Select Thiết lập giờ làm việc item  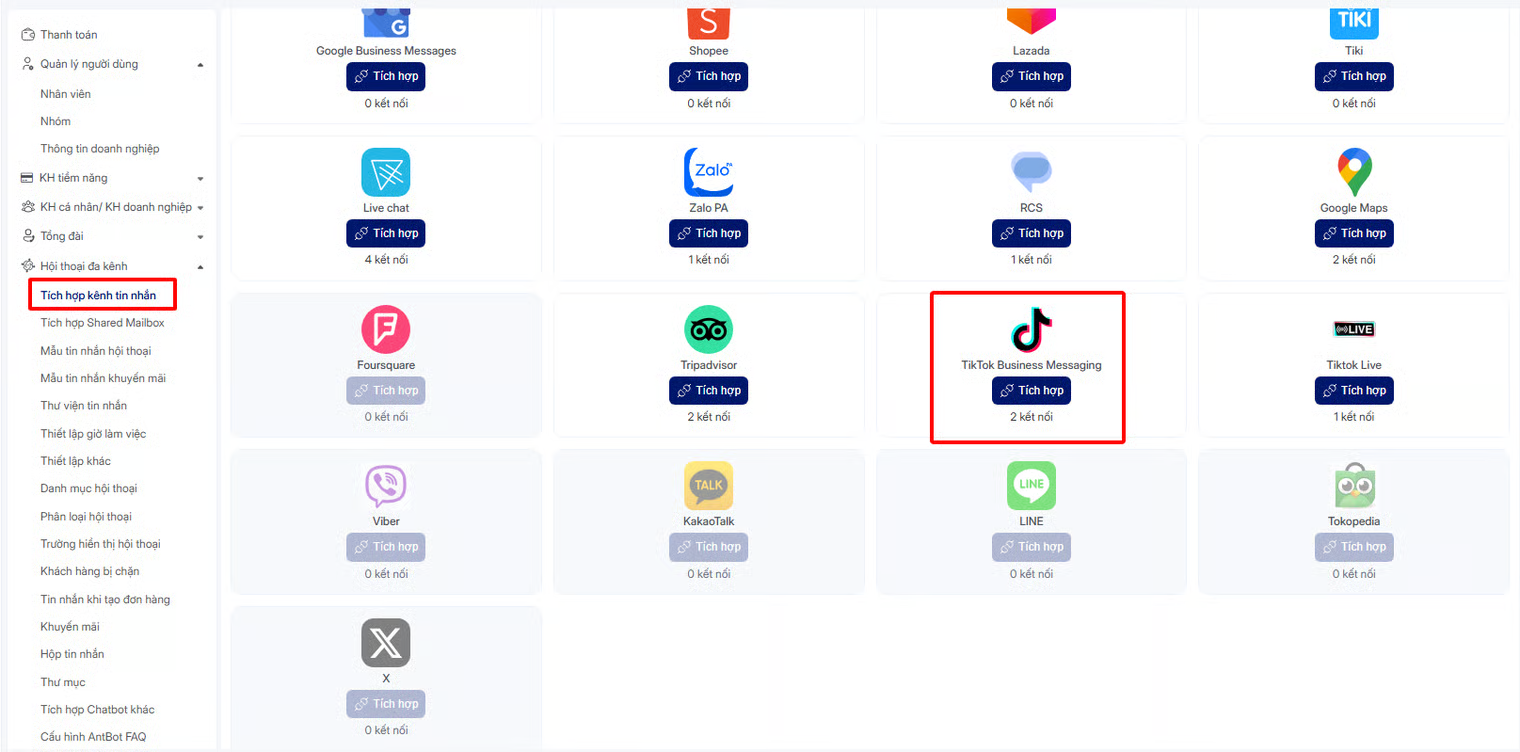point(93,434)
